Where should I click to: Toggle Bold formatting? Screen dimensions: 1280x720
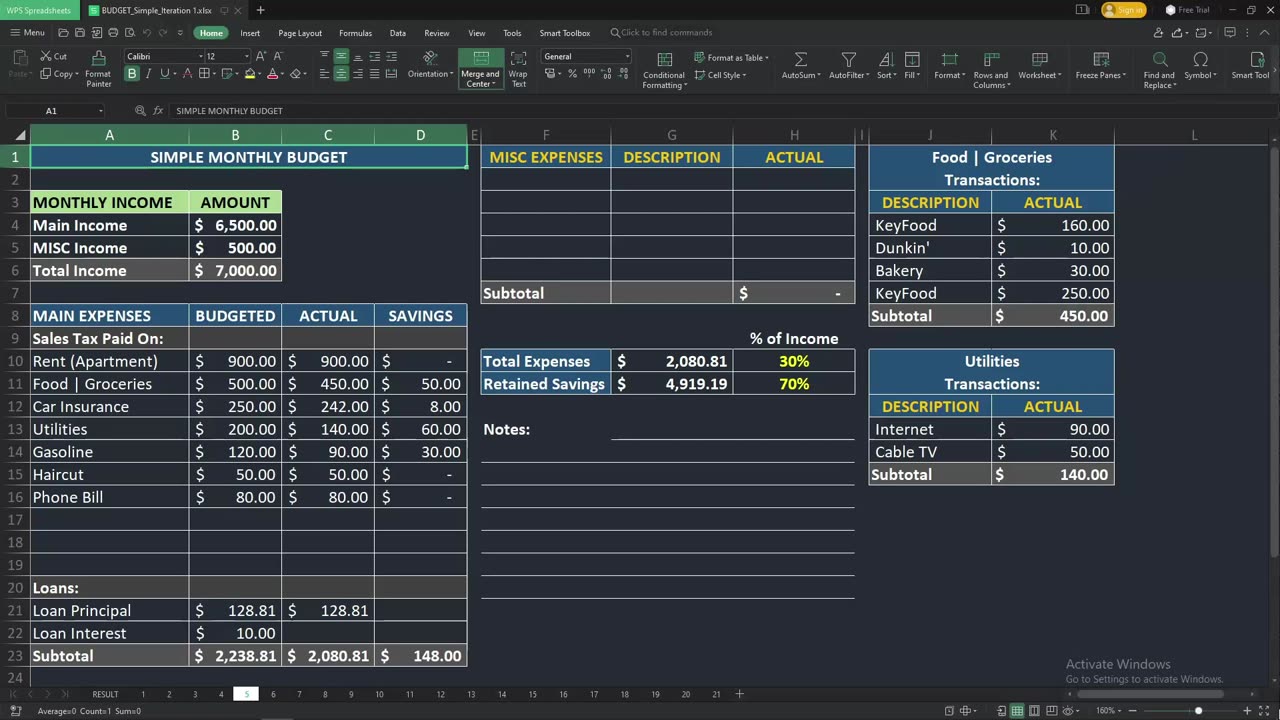(x=131, y=74)
